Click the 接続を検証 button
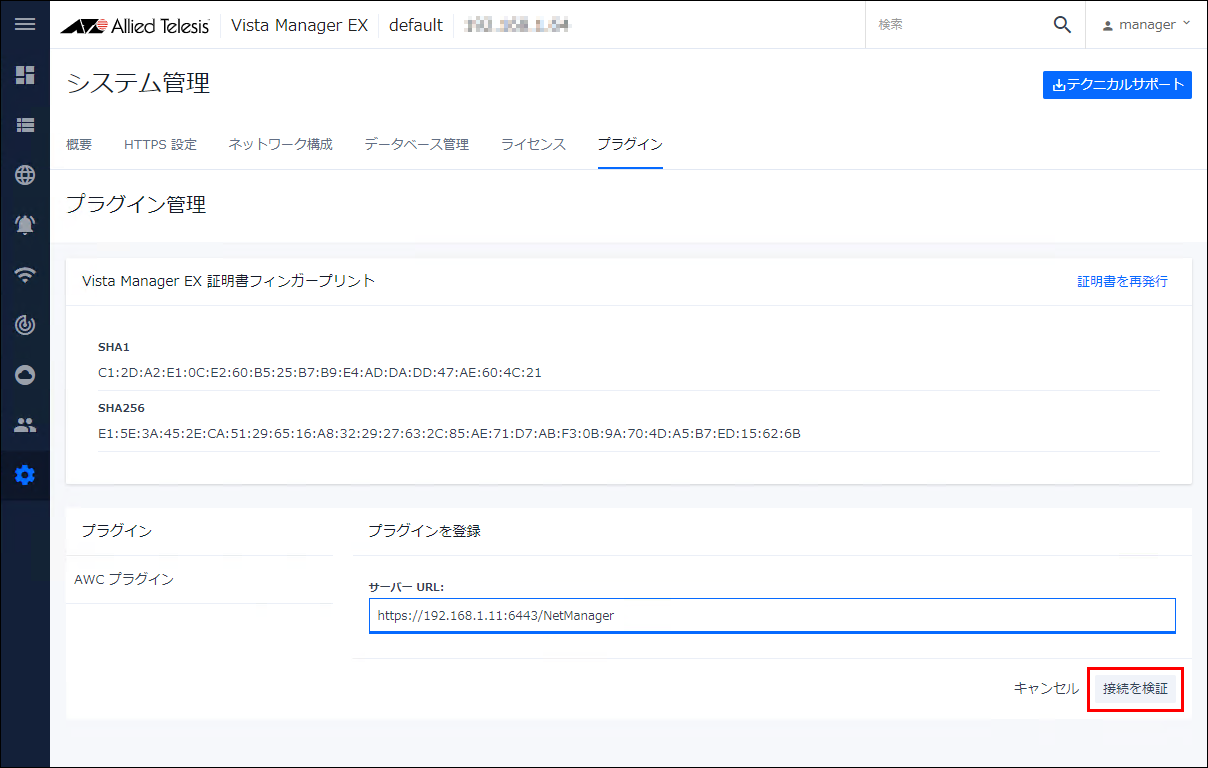 coord(1135,688)
